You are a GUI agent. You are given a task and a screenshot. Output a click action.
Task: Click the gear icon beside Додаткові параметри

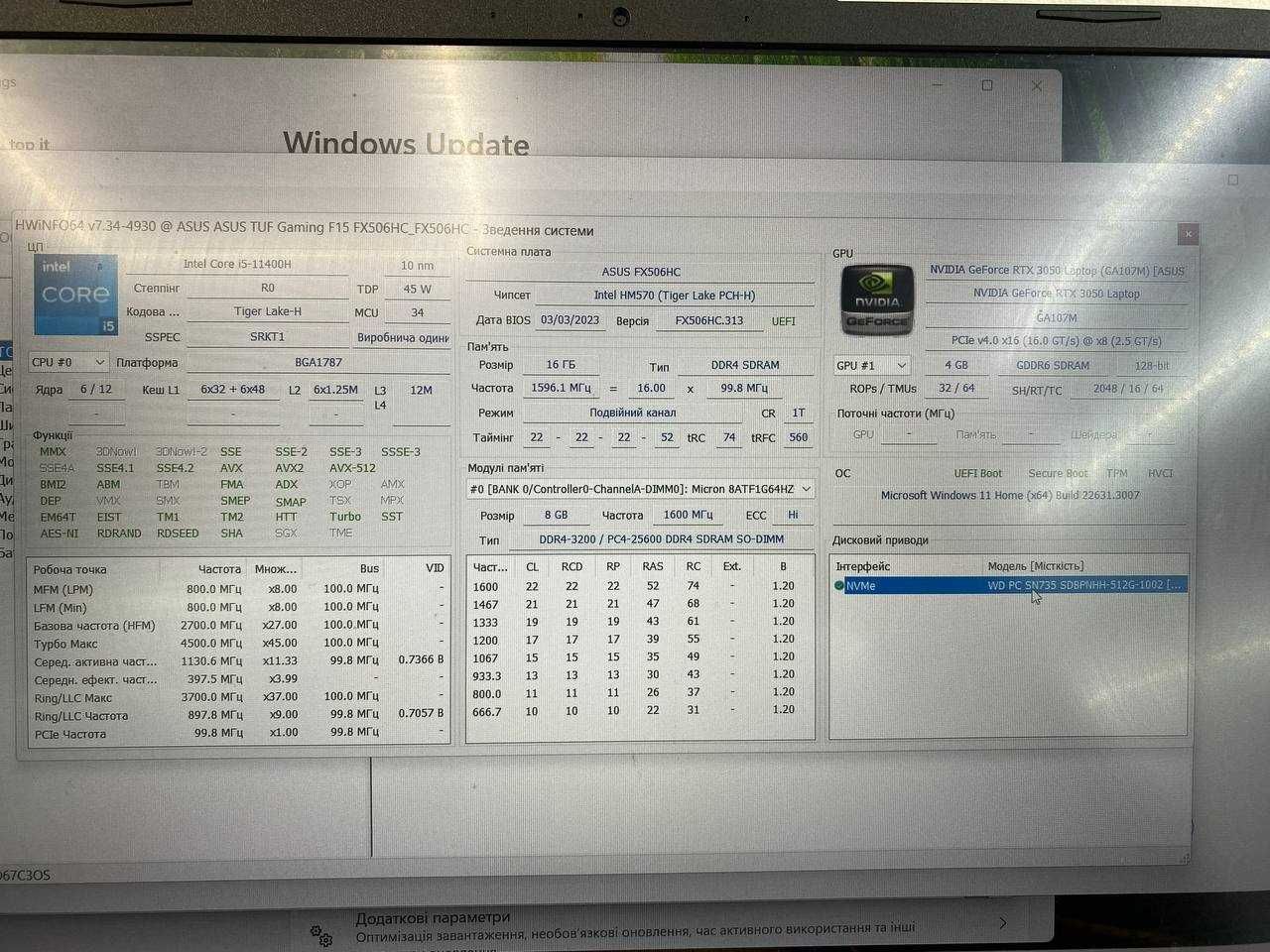click(x=320, y=934)
